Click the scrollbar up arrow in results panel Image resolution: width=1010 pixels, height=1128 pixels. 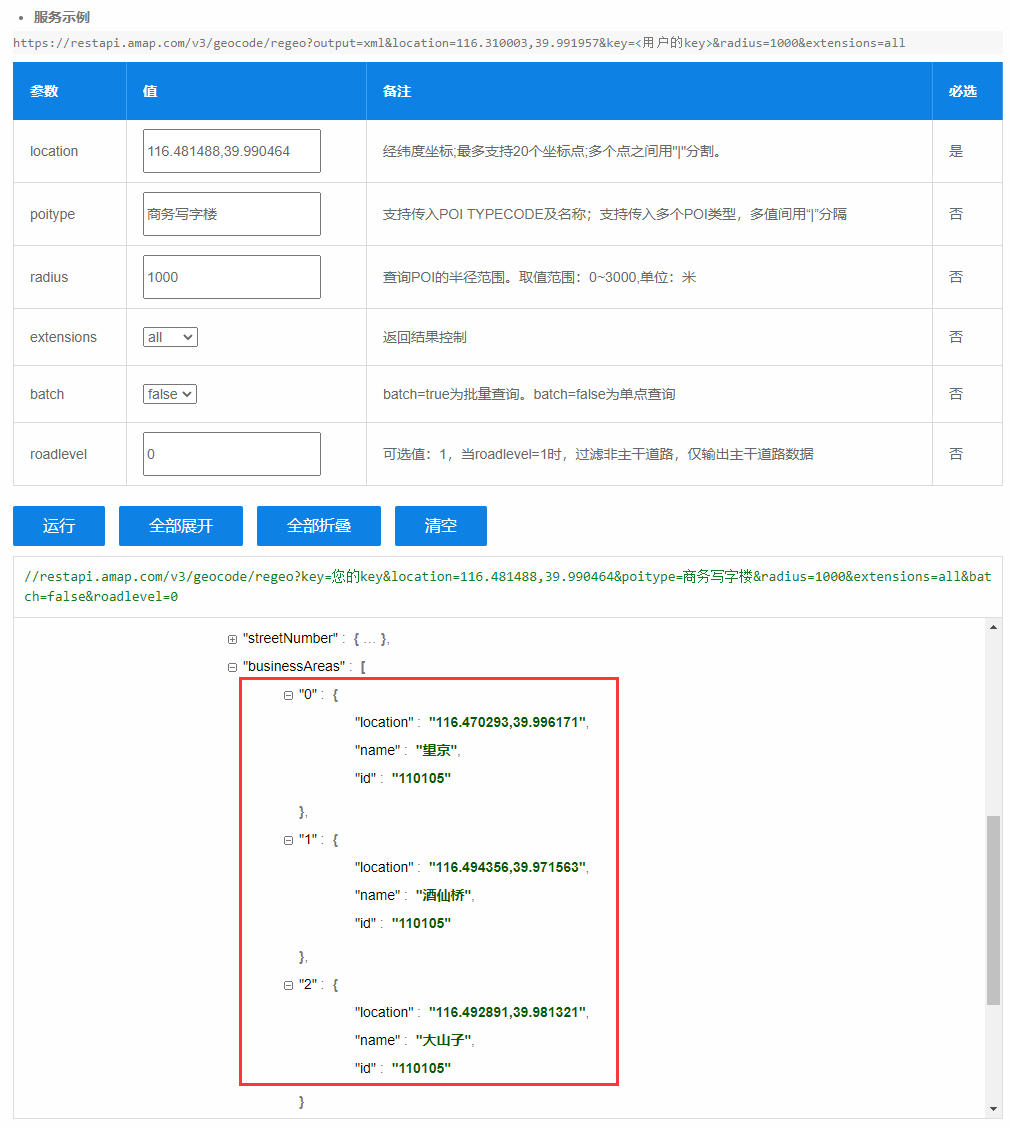coord(993,628)
